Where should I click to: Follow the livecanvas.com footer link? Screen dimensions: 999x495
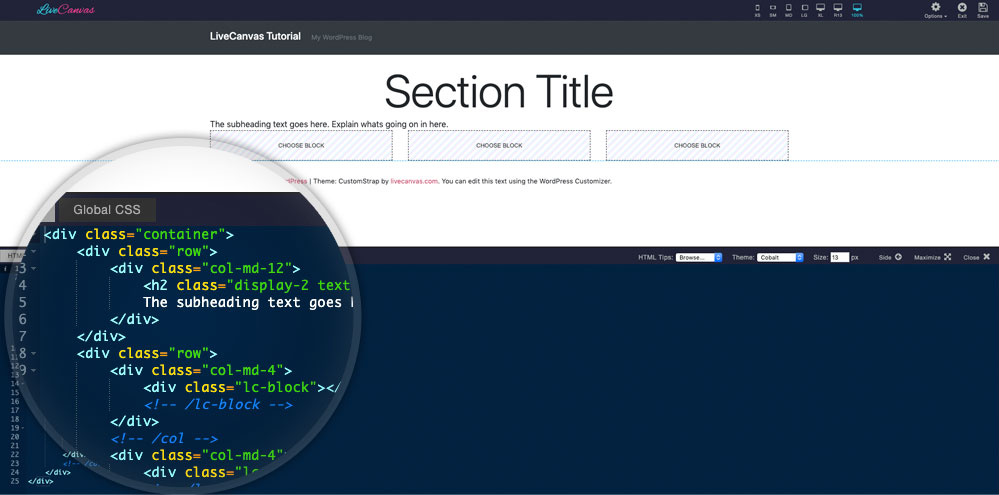414,181
